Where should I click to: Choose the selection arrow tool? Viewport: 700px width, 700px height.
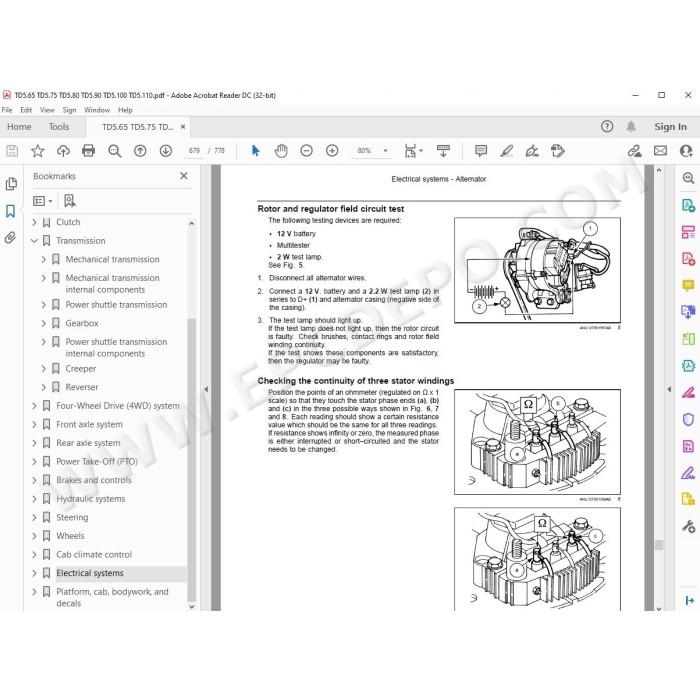[255, 151]
